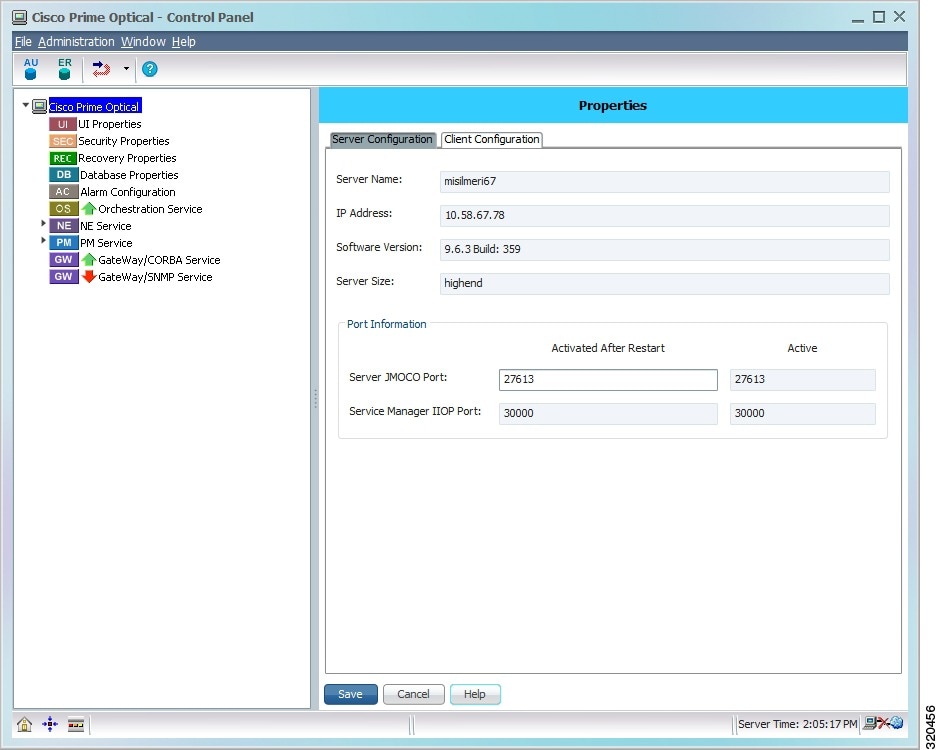Click the four-arrows icon in status bar
Image resolution: width=936 pixels, height=750 pixels.
[50, 725]
